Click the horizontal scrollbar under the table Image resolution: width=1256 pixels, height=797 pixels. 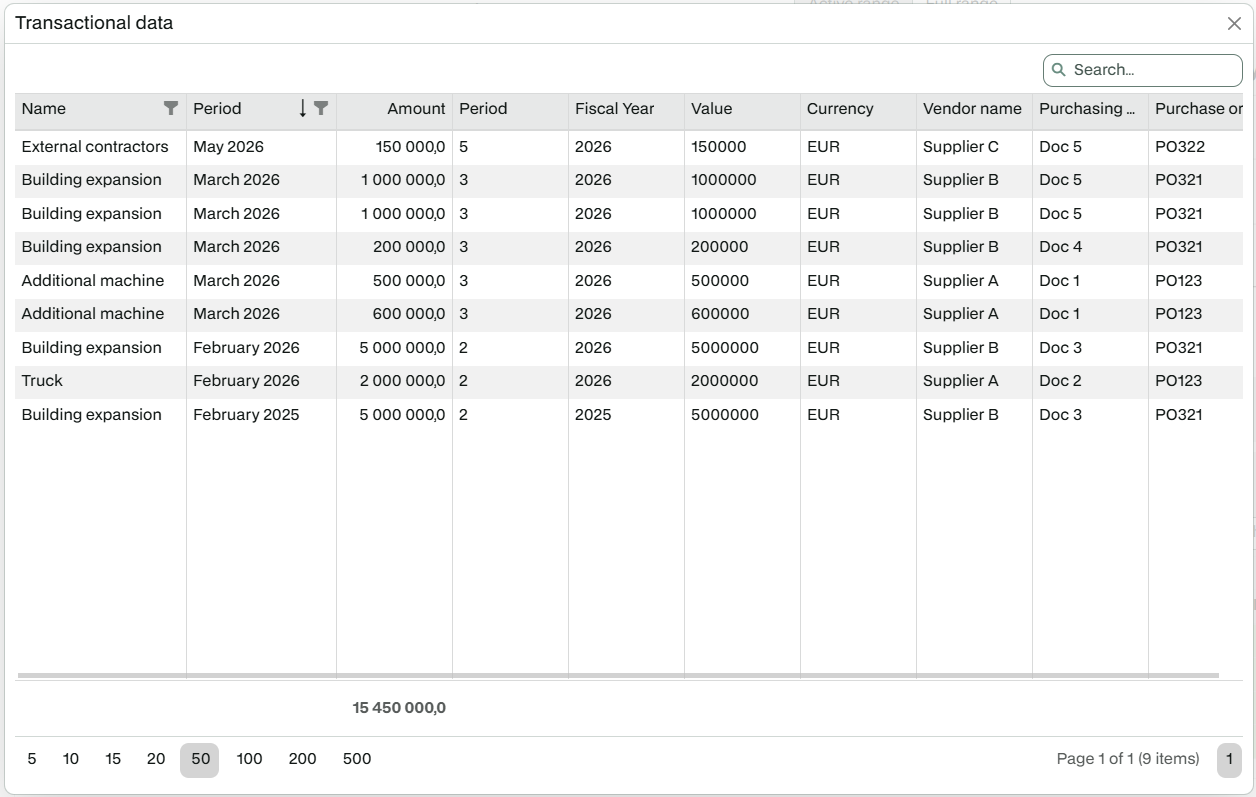click(x=618, y=676)
